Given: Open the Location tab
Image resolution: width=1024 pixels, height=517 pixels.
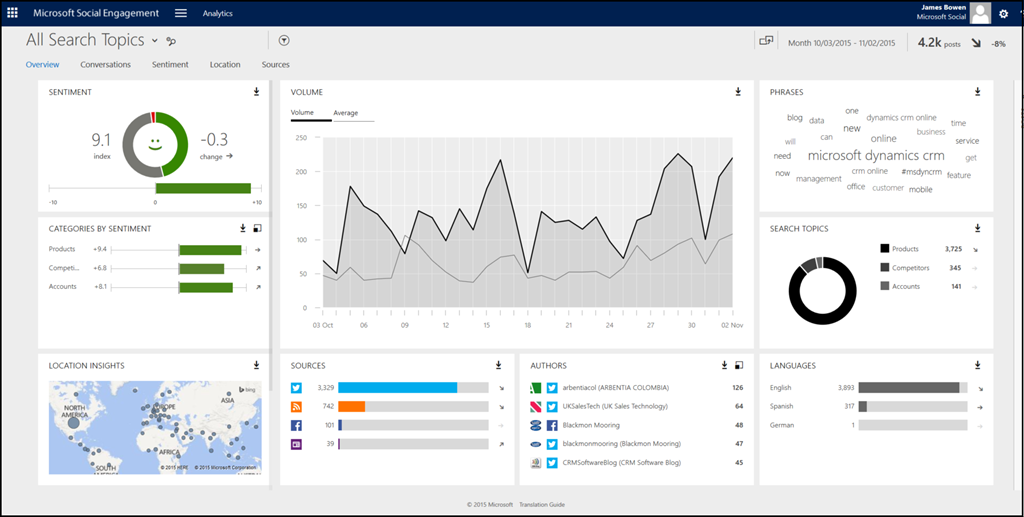Looking at the screenshot, I should point(225,65).
